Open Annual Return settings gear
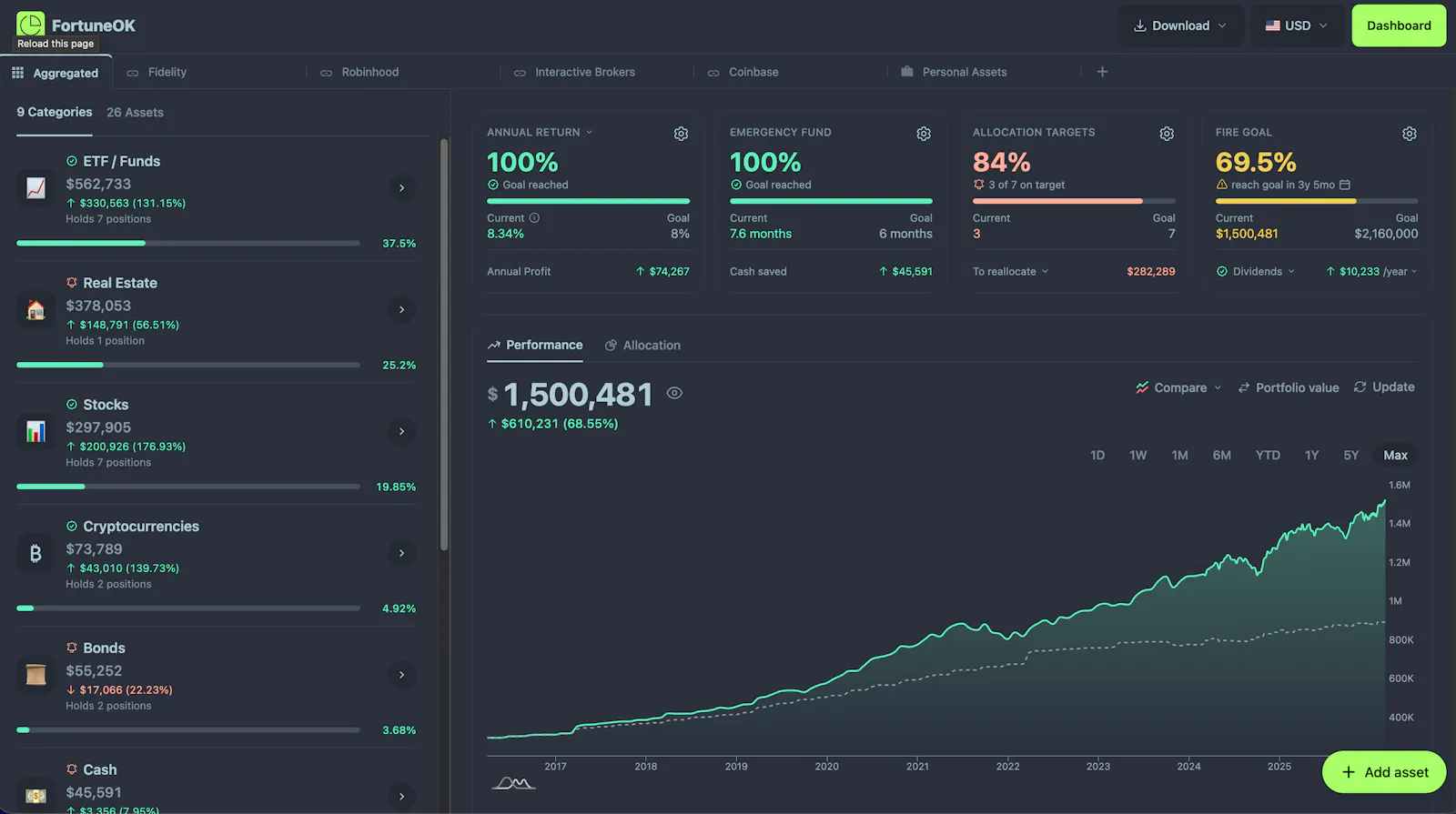Screen dimensions: 1456x814 681,134
